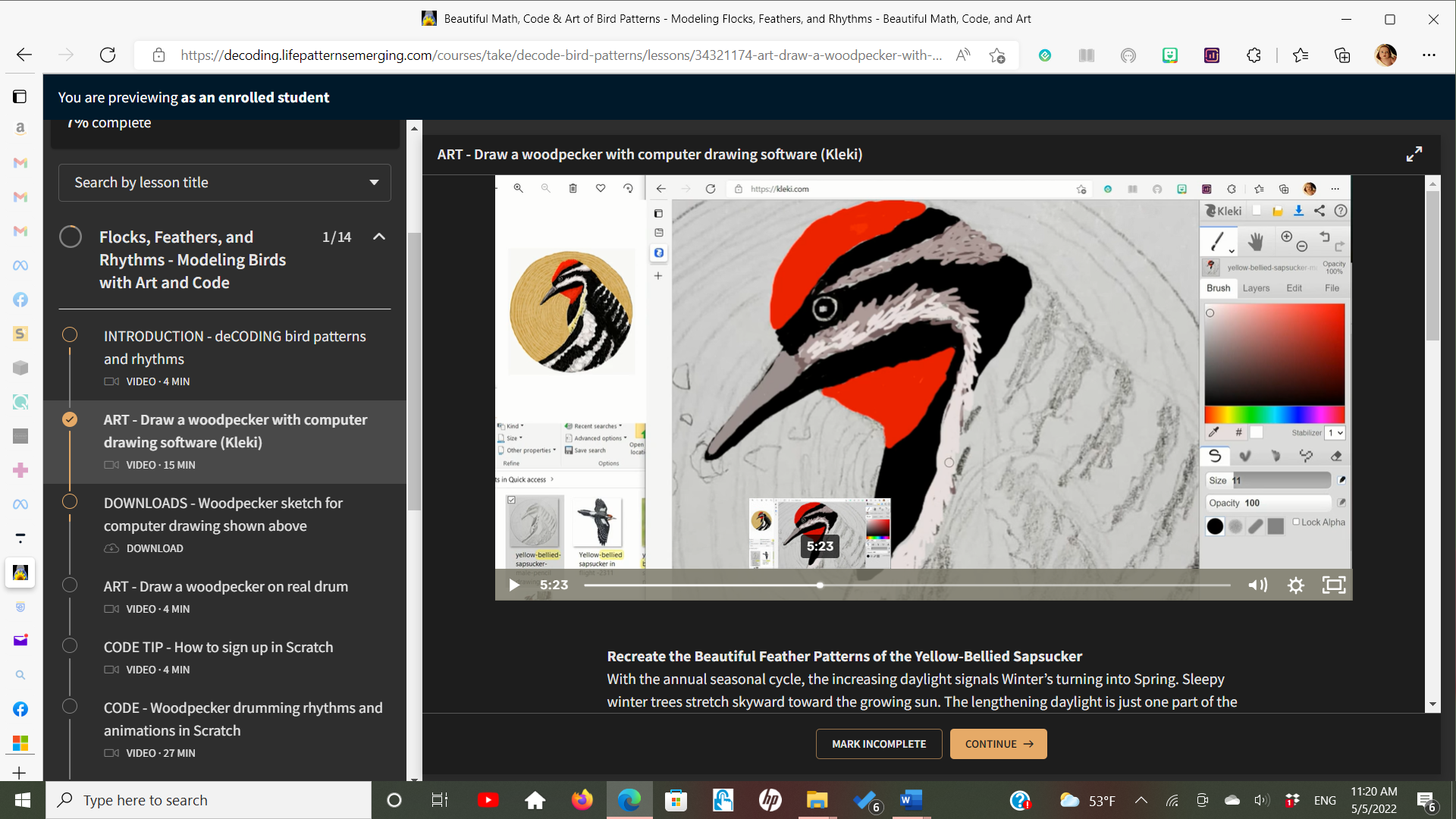The height and width of the screenshot is (819, 1456).
Task: Mute the video volume
Action: (1257, 585)
